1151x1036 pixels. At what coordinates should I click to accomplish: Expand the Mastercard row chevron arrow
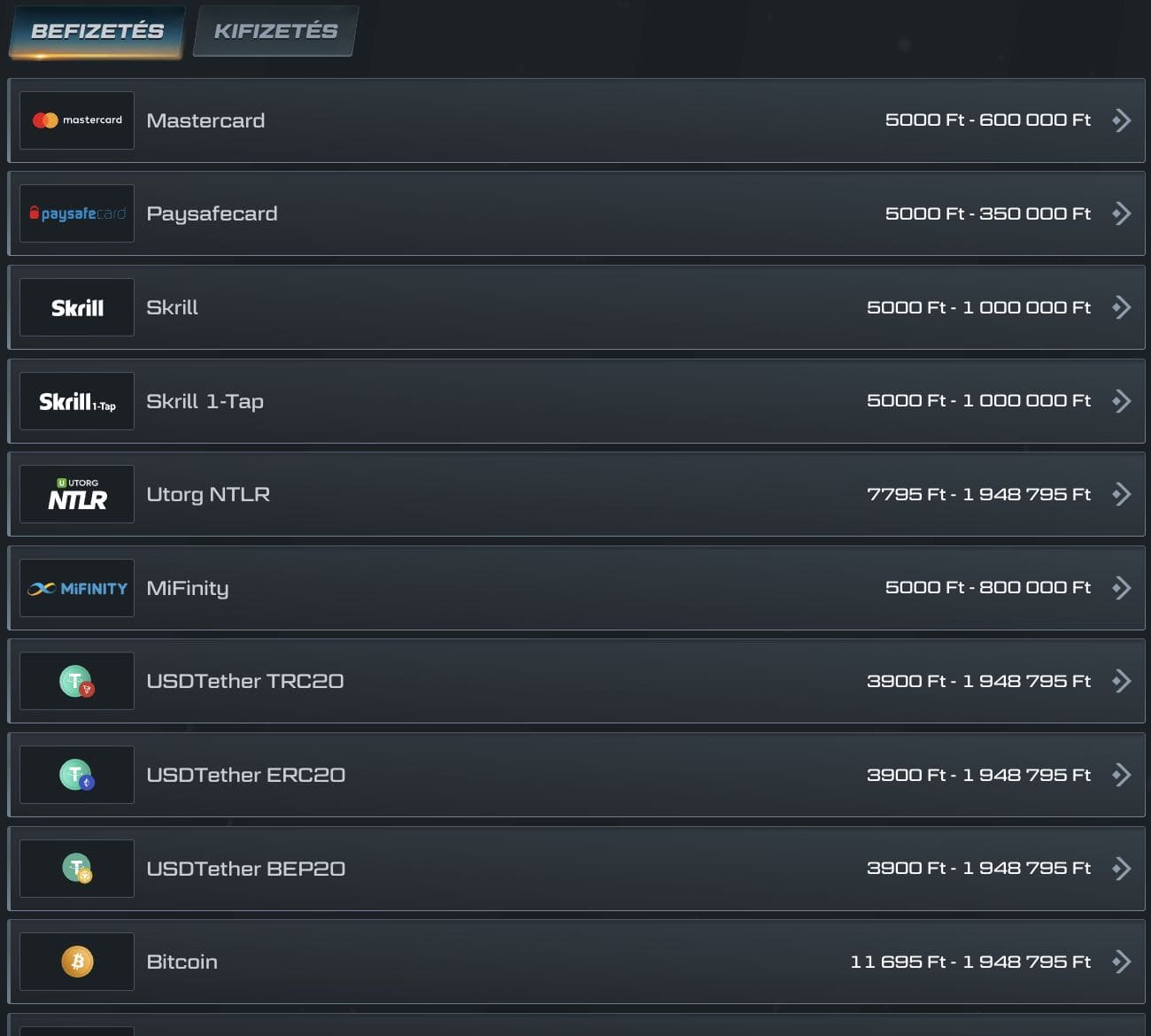click(1122, 120)
